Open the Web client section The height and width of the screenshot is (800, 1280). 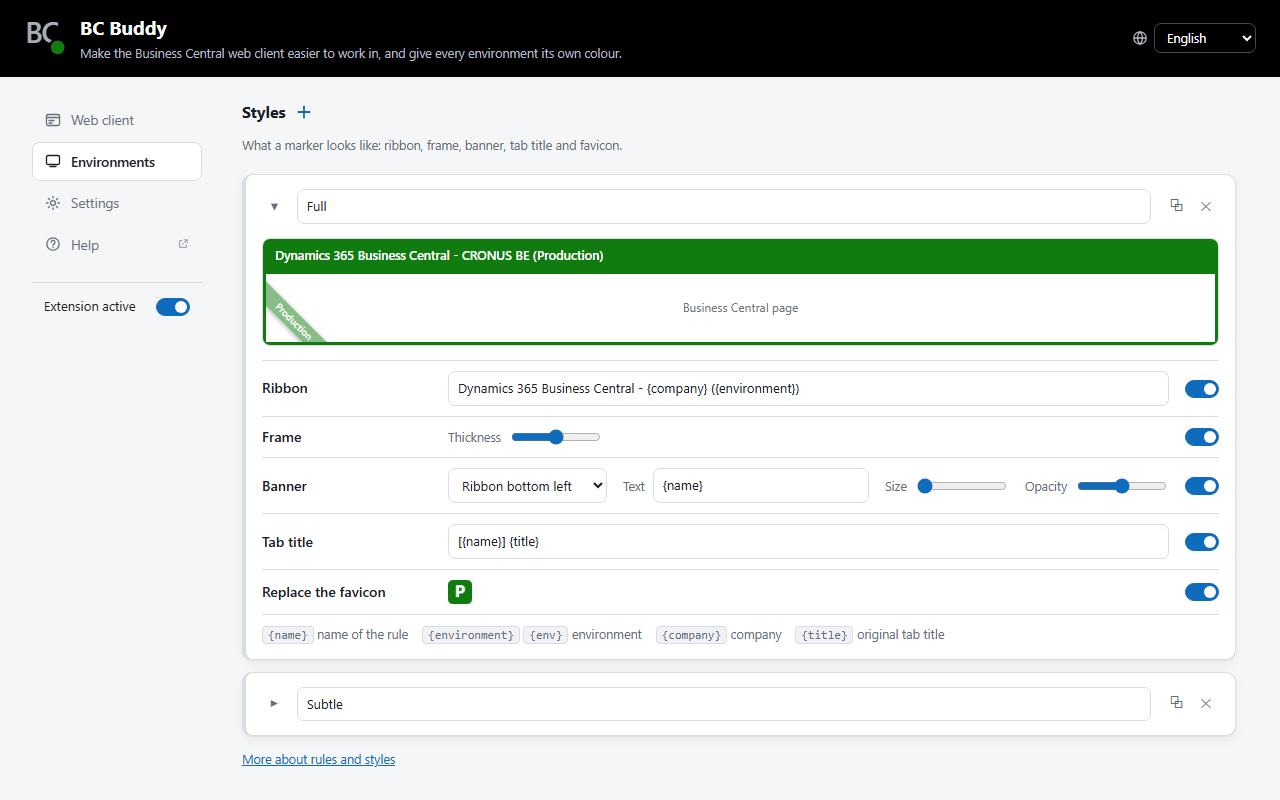[117, 120]
